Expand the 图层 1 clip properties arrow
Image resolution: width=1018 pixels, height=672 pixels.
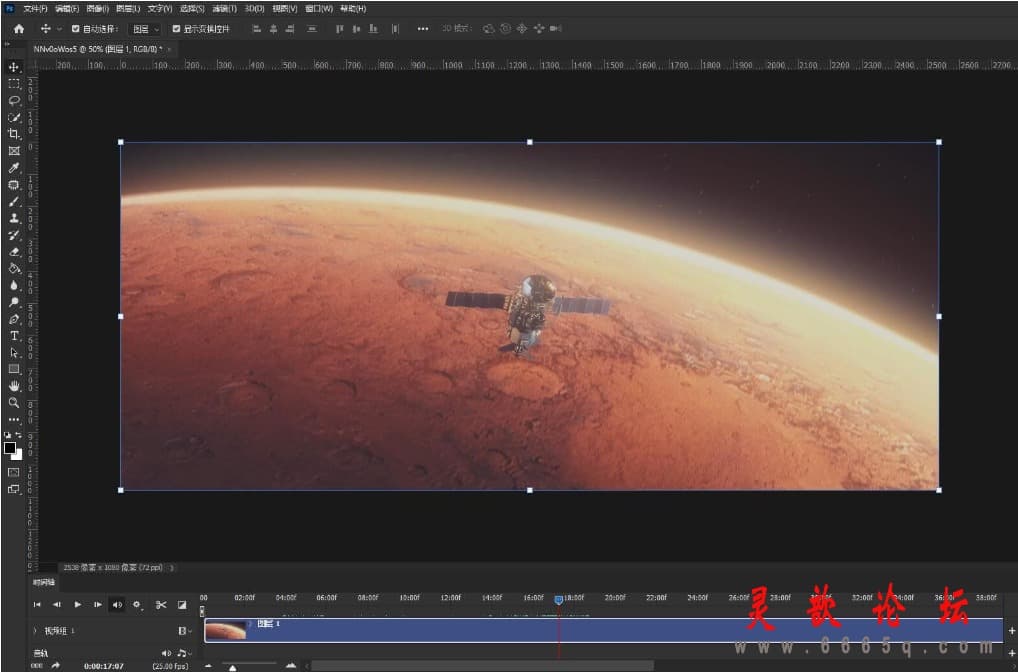251,624
